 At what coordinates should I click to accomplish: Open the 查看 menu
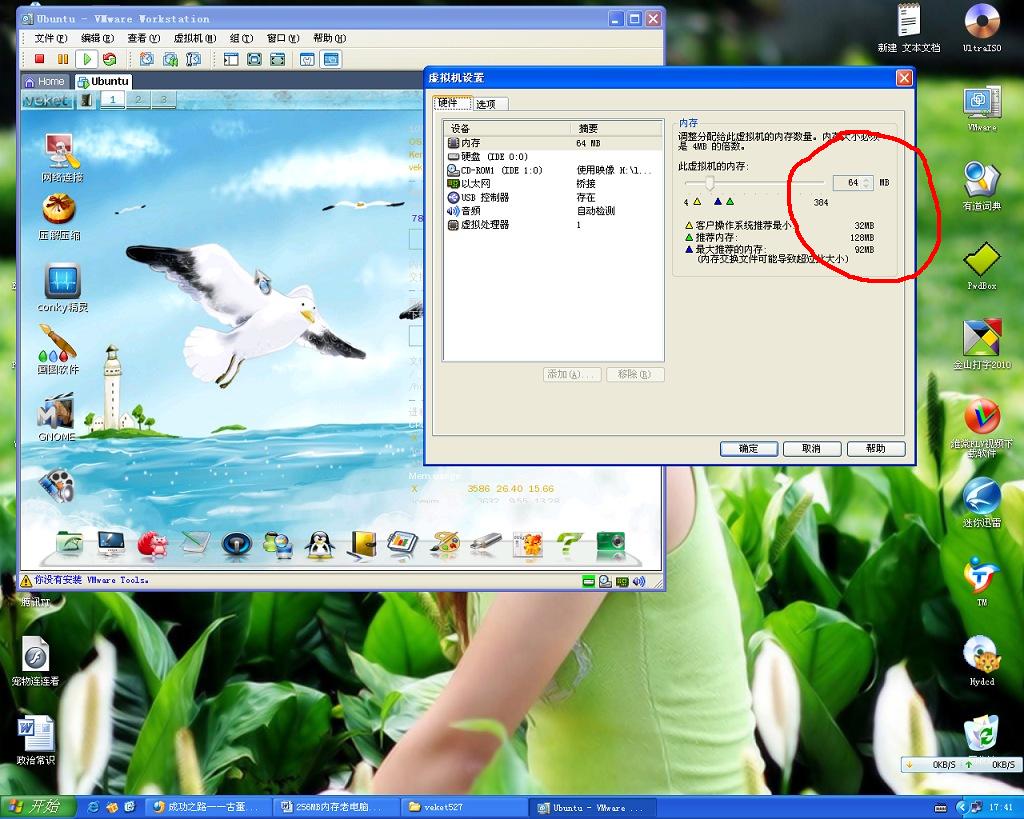pos(144,39)
